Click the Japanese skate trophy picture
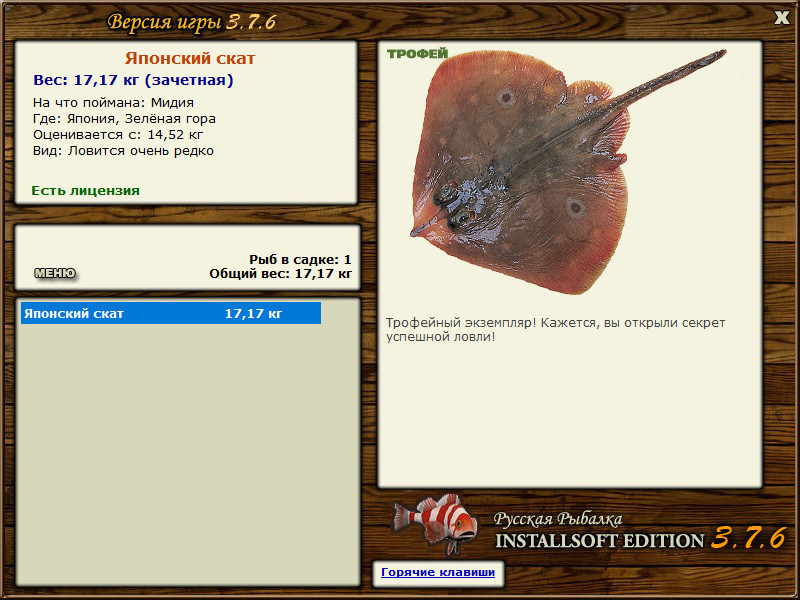This screenshot has width=800, height=600. point(568,171)
